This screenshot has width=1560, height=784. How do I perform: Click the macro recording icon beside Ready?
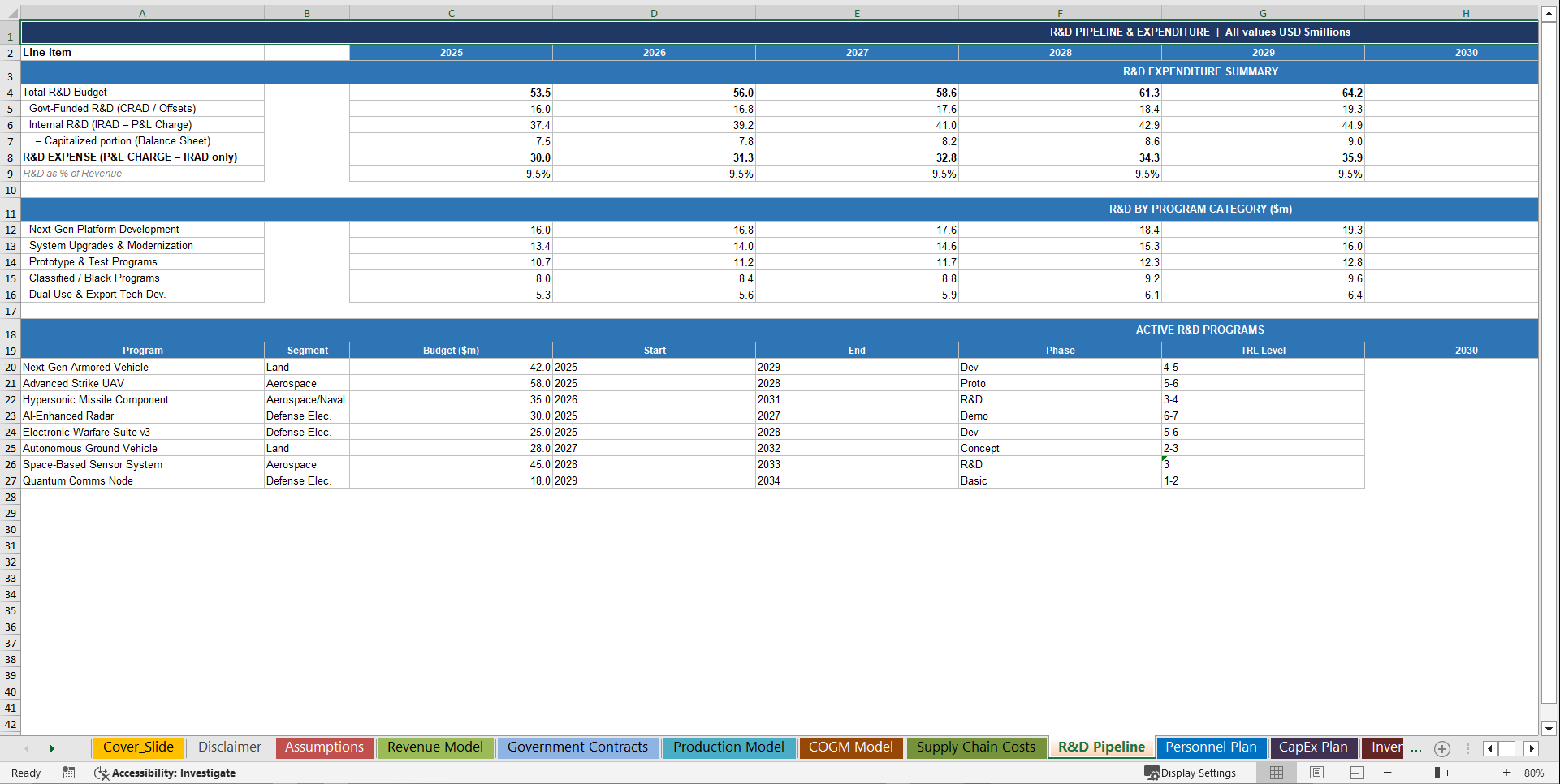69,773
